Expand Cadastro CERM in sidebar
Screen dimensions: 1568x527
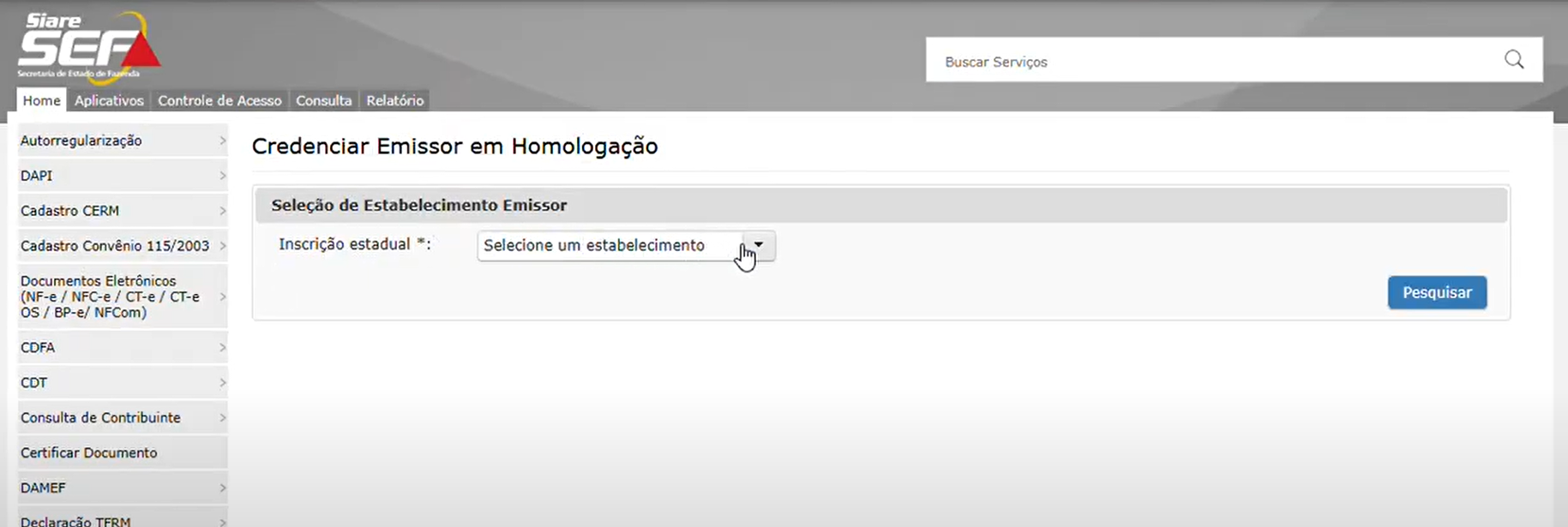[123, 211]
